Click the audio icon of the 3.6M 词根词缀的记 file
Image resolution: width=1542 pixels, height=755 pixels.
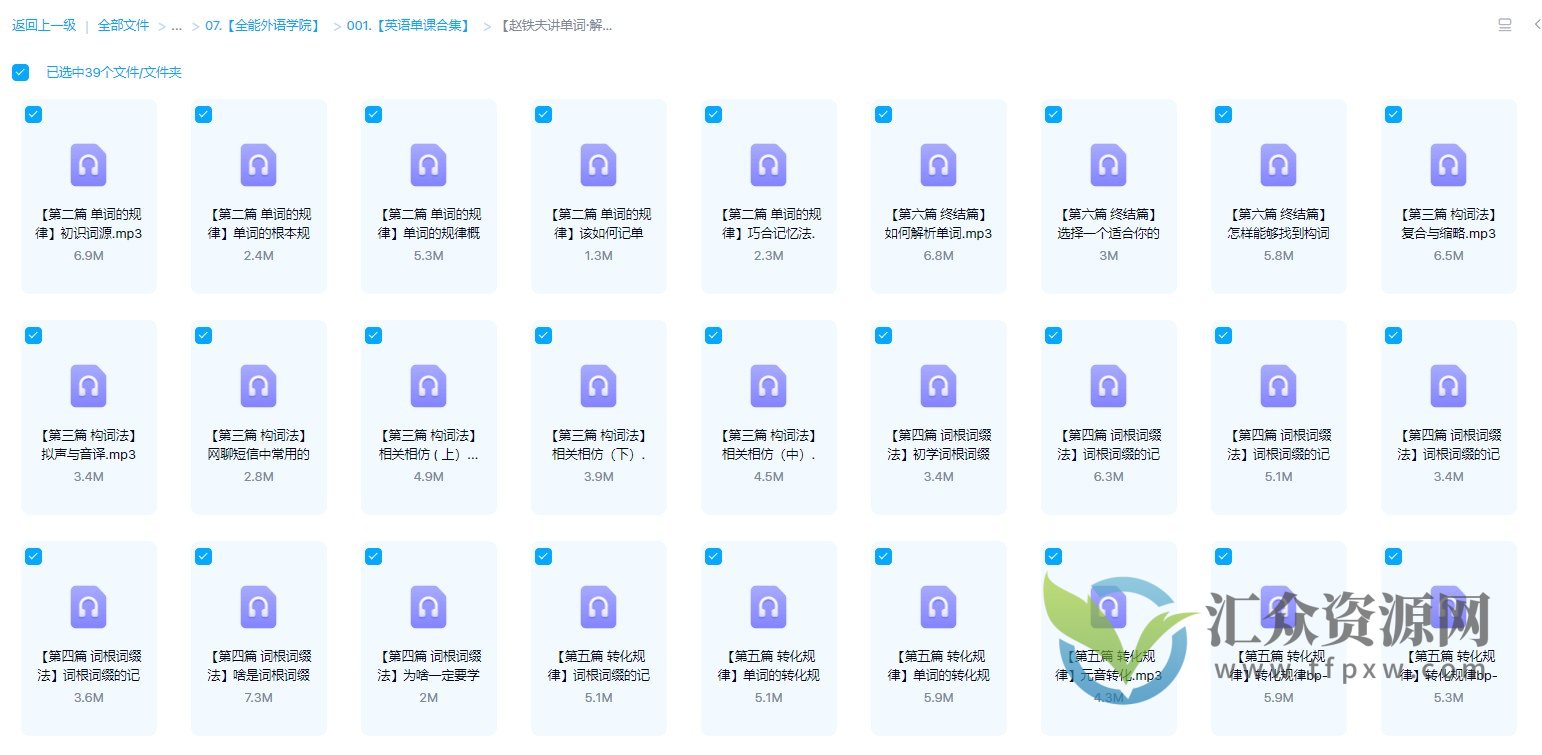(x=88, y=607)
